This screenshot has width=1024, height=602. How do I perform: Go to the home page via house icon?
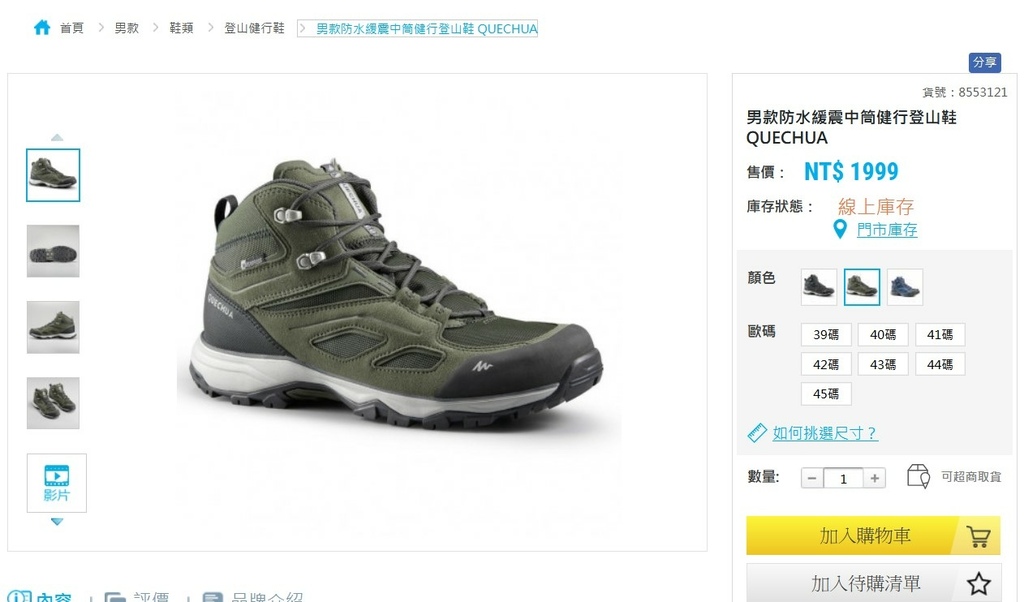42,27
